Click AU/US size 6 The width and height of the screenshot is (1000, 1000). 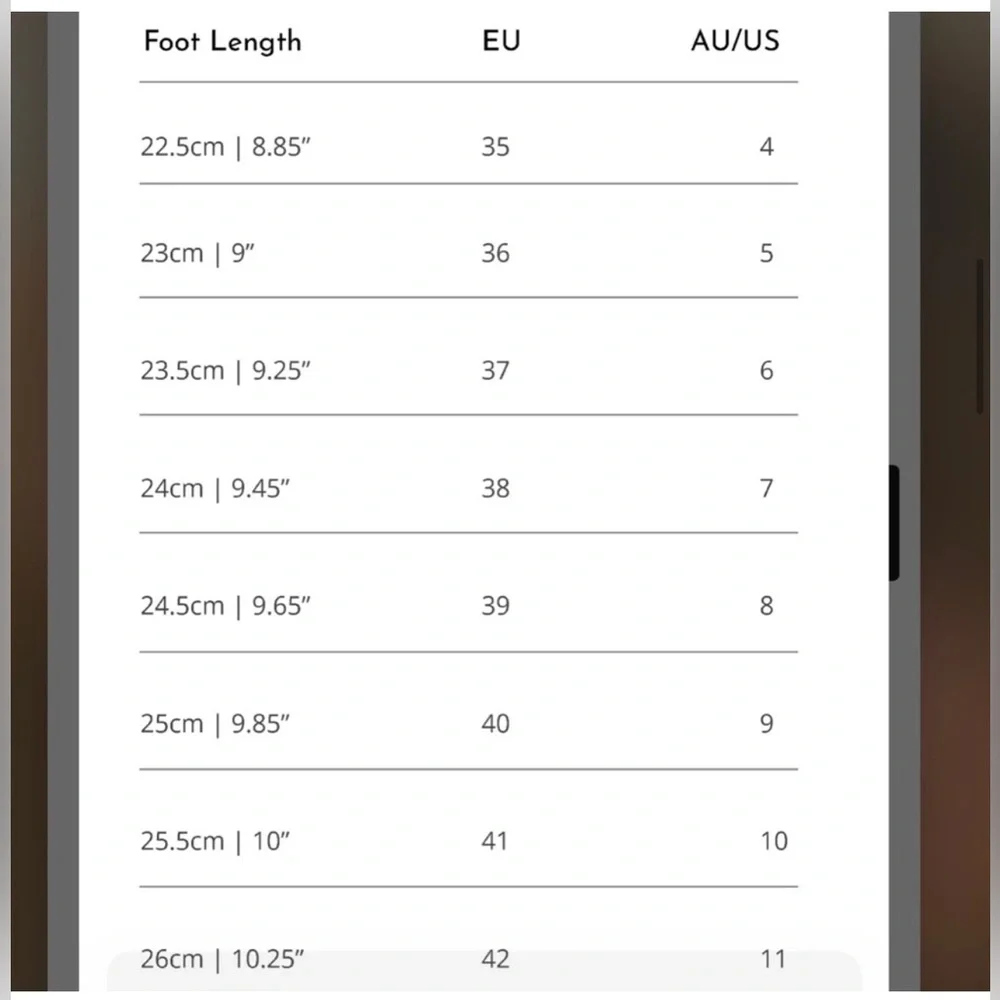766,371
